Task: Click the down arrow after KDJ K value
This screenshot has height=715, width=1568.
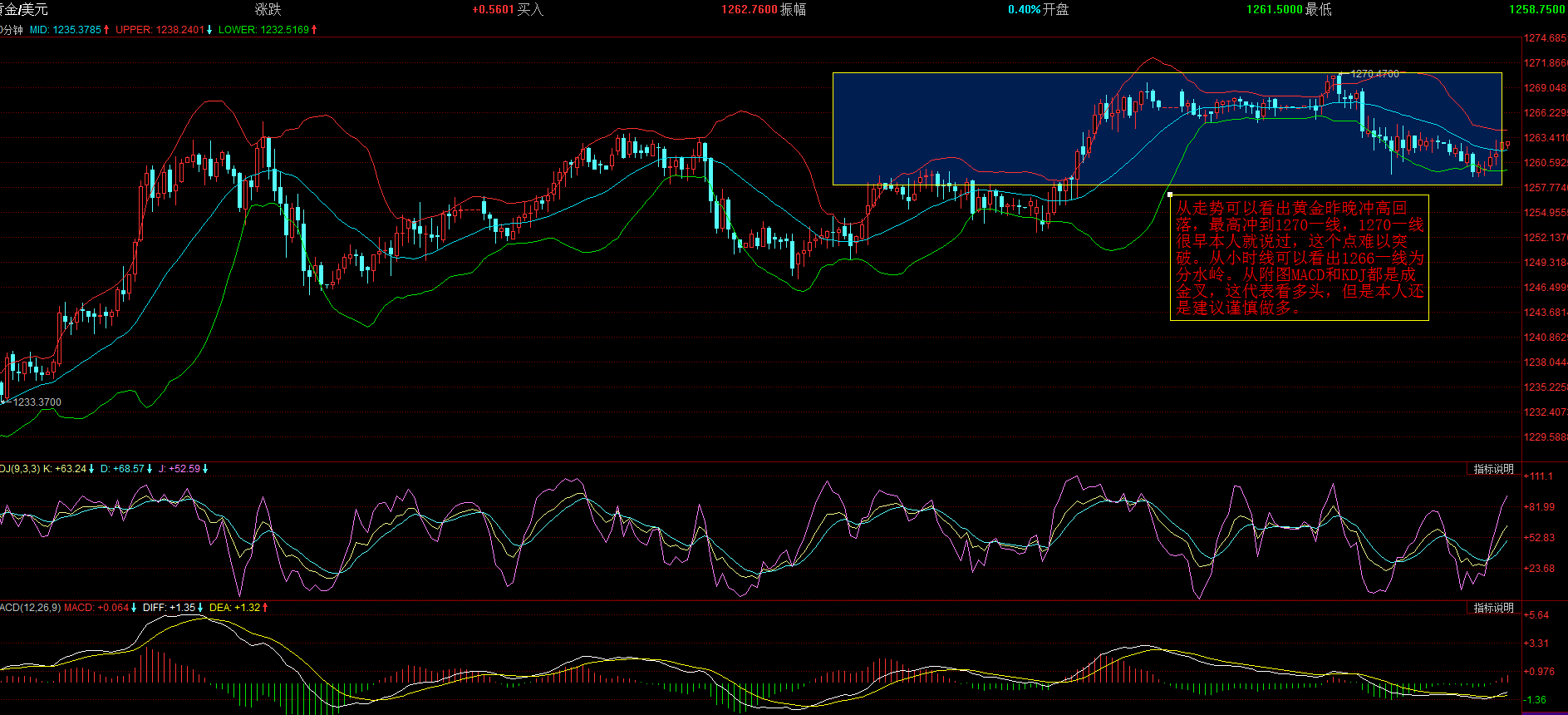Action: (x=91, y=469)
